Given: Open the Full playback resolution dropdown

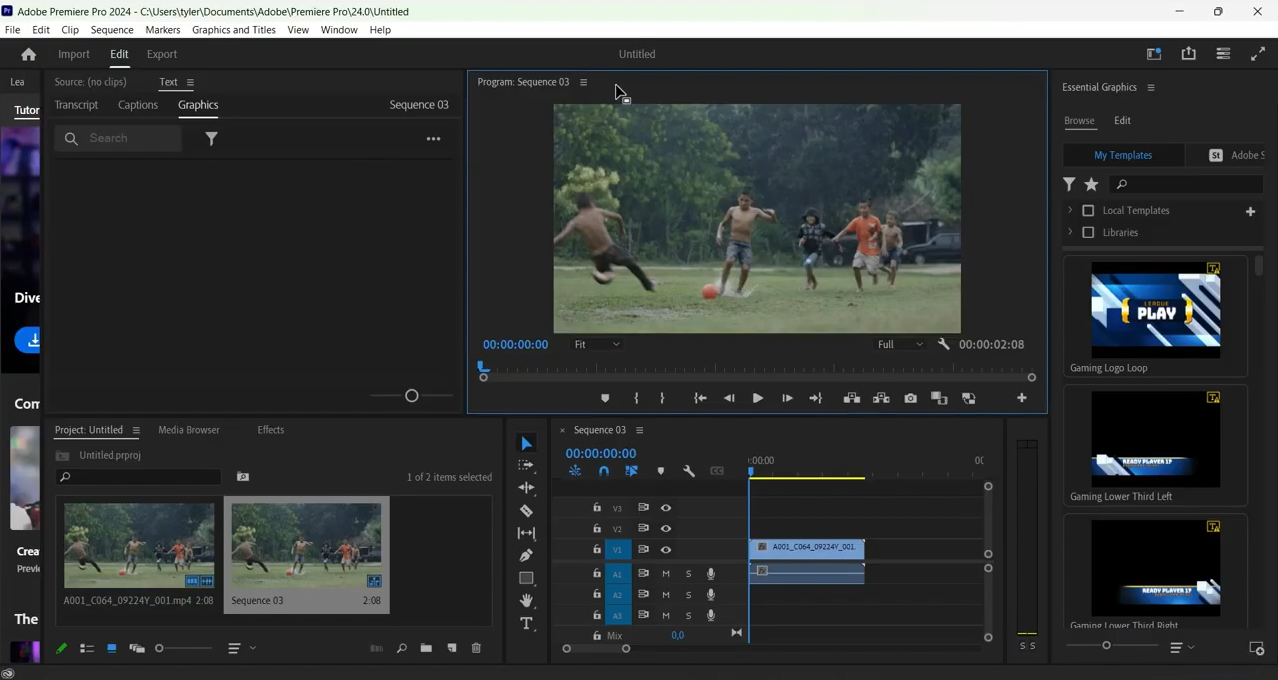Looking at the screenshot, I should [x=898, y=344].
